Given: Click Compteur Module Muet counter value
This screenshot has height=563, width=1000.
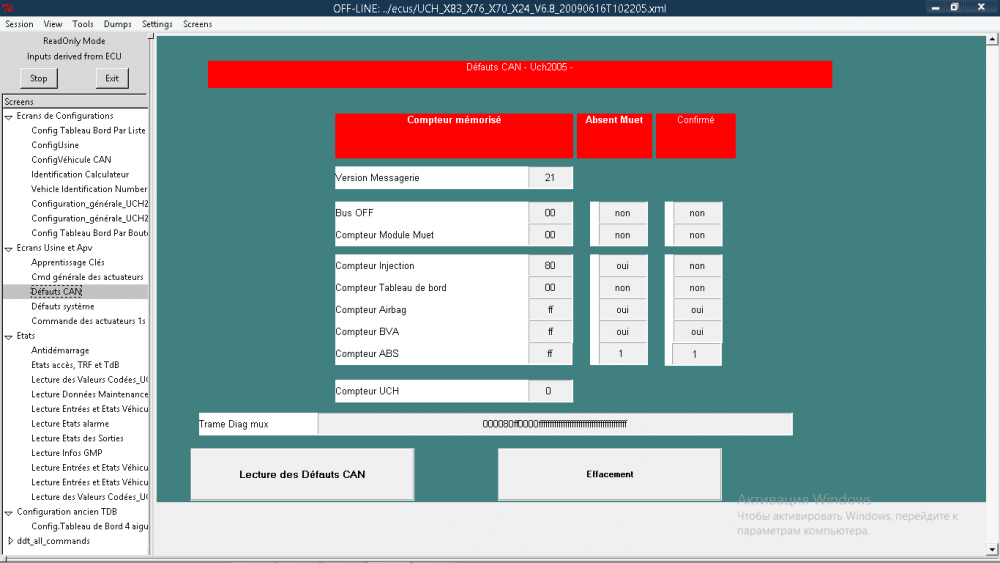Looking at the screenshot, I should (550, 235).
